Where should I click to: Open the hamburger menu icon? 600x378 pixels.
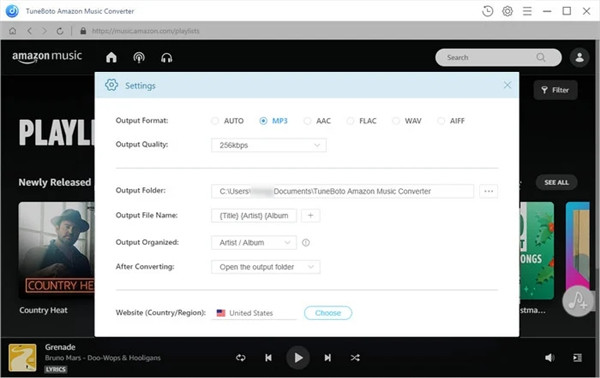(527, 11)
